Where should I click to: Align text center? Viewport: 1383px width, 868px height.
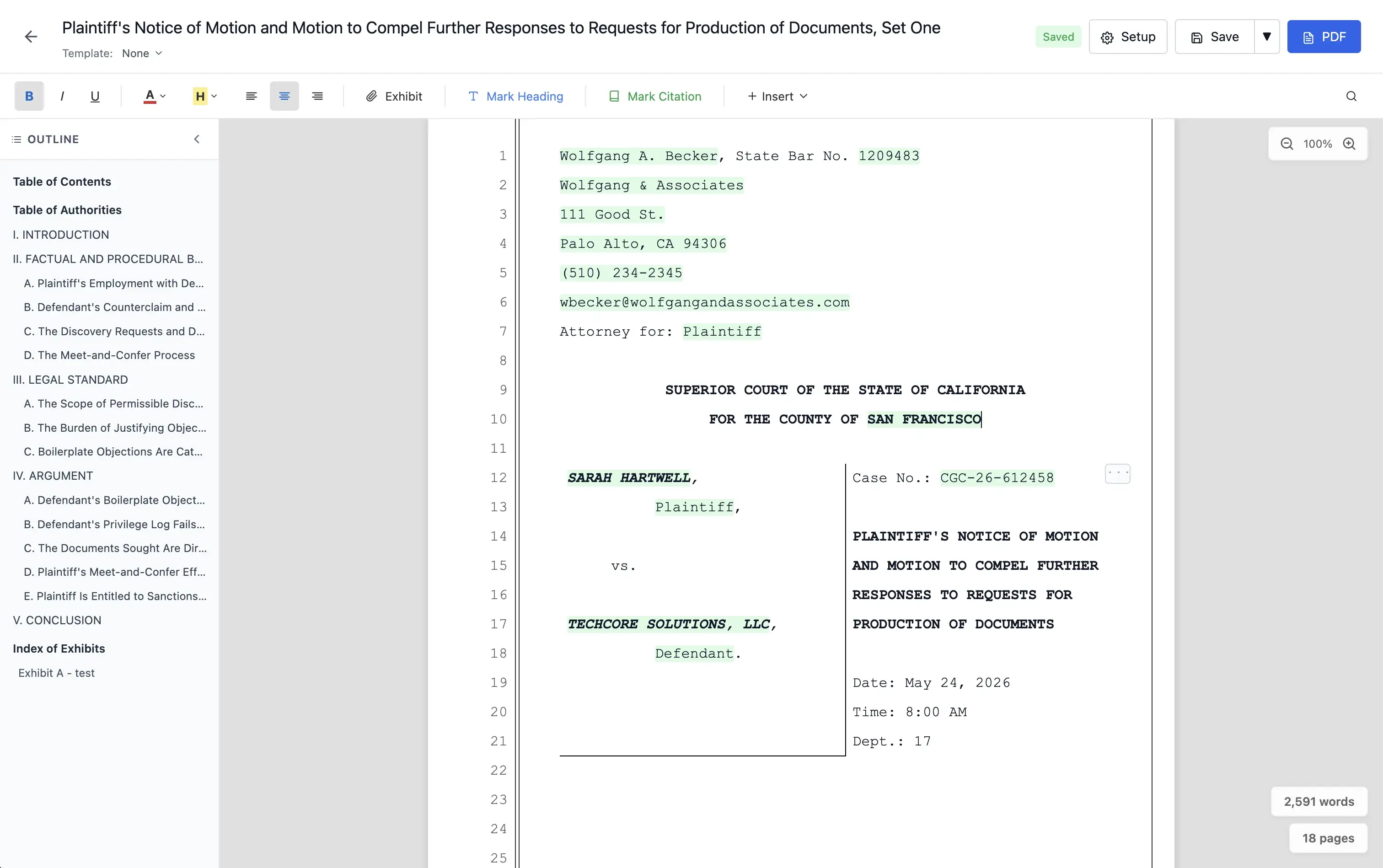click(284, 96)
